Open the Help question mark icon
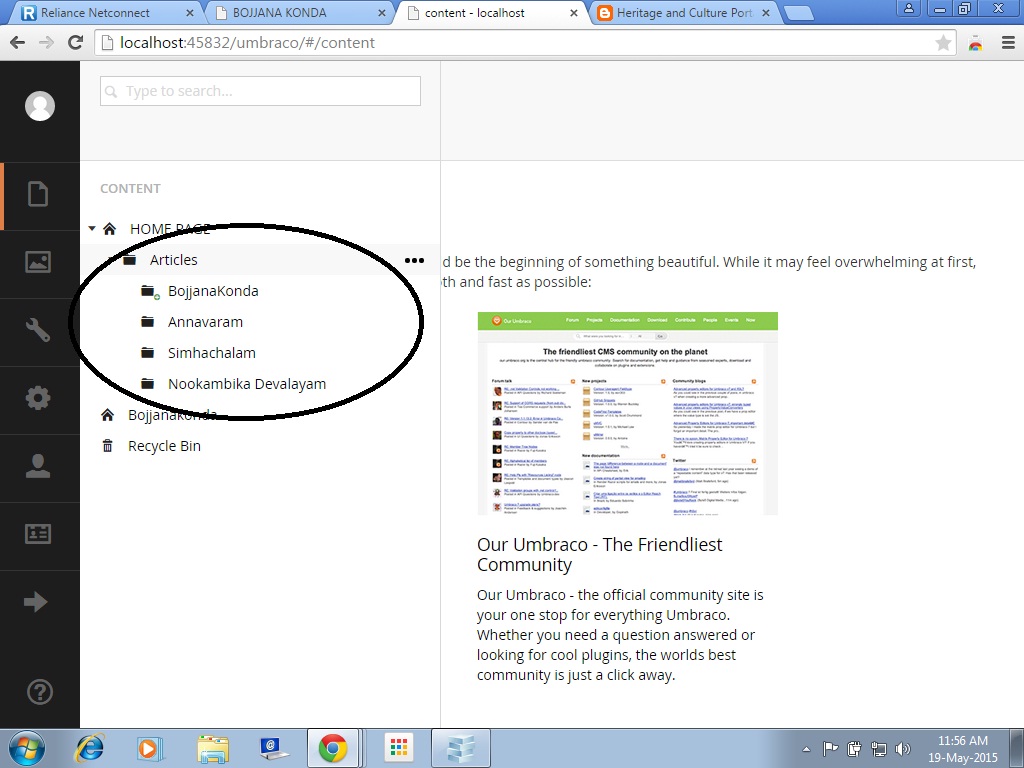This screenshot has height=768, width=1024. click(x=40, y=691)
